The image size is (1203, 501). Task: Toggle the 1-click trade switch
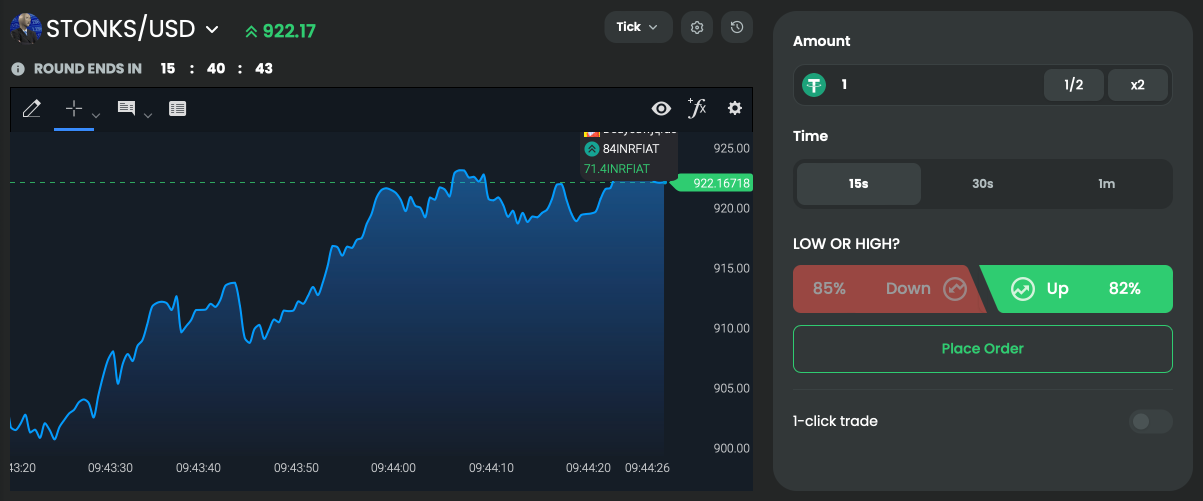[1151, 421]
